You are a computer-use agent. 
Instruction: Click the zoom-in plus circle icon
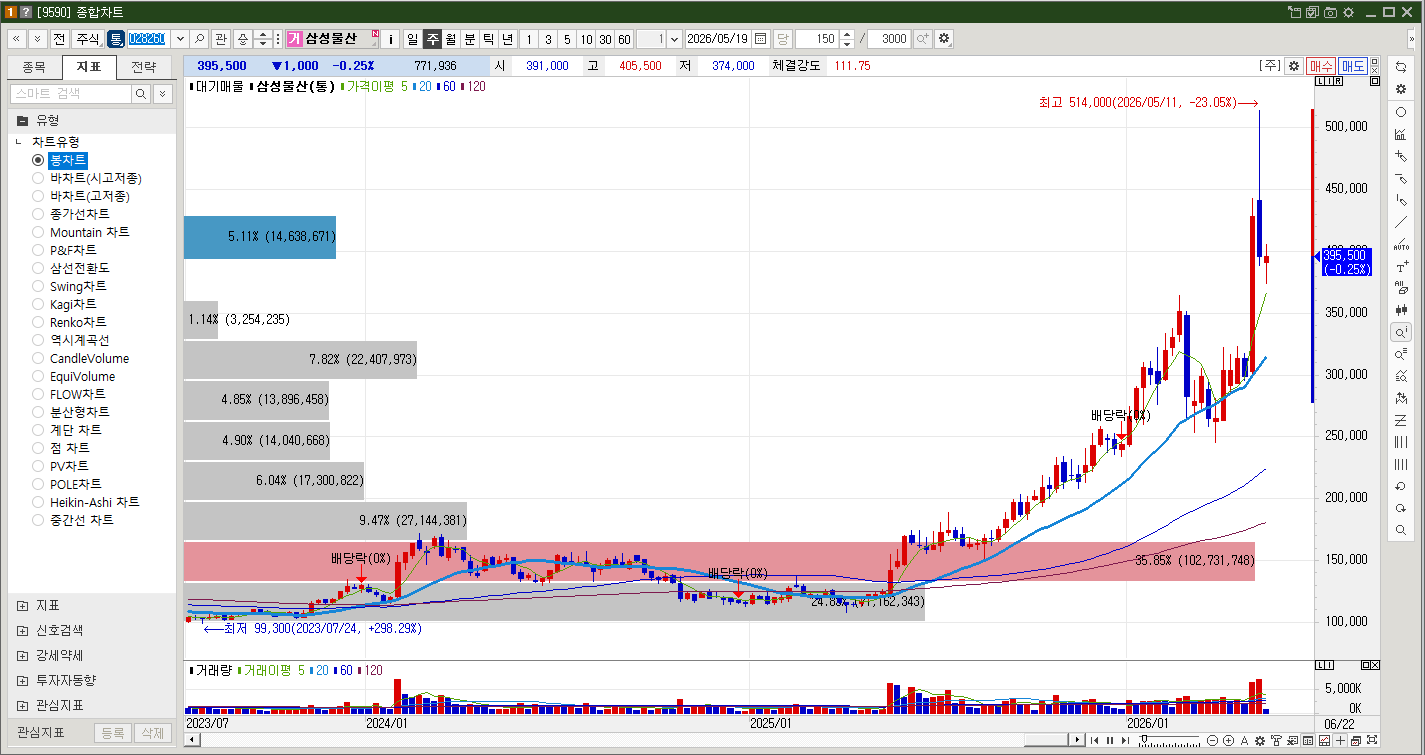tap(1228, 740)
